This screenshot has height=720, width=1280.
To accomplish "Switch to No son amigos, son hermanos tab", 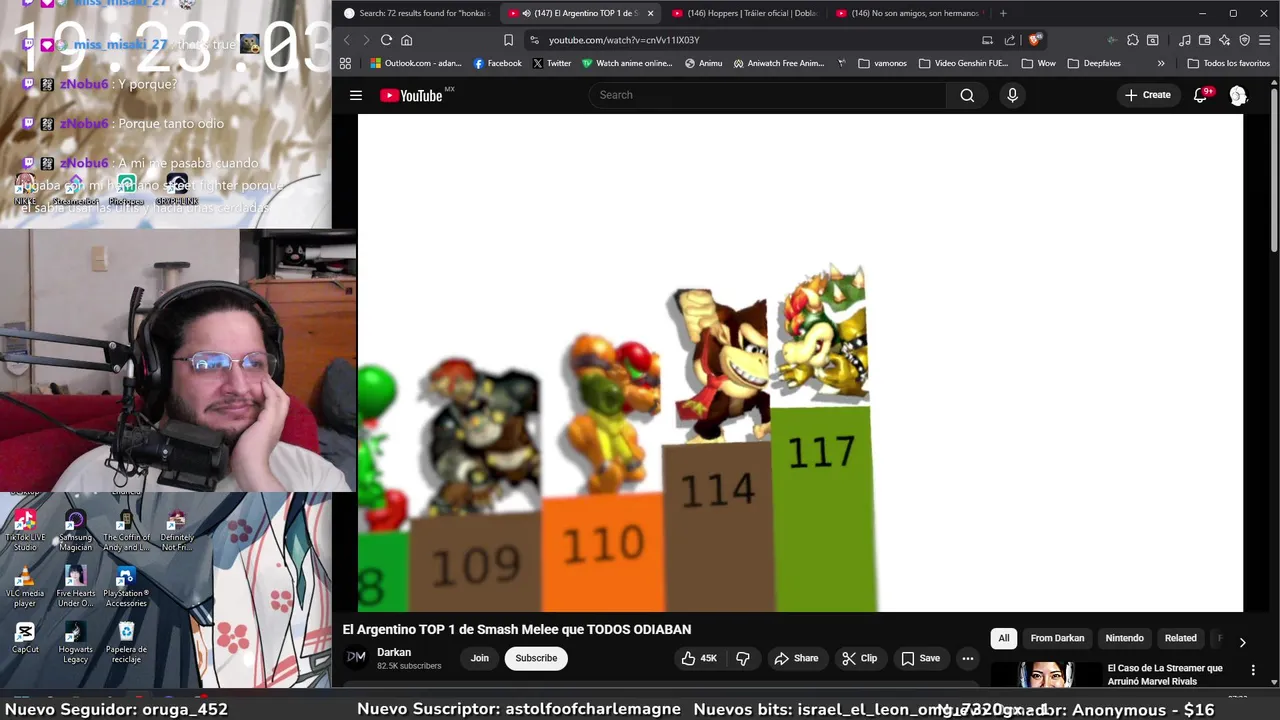I will pos(908,13).
